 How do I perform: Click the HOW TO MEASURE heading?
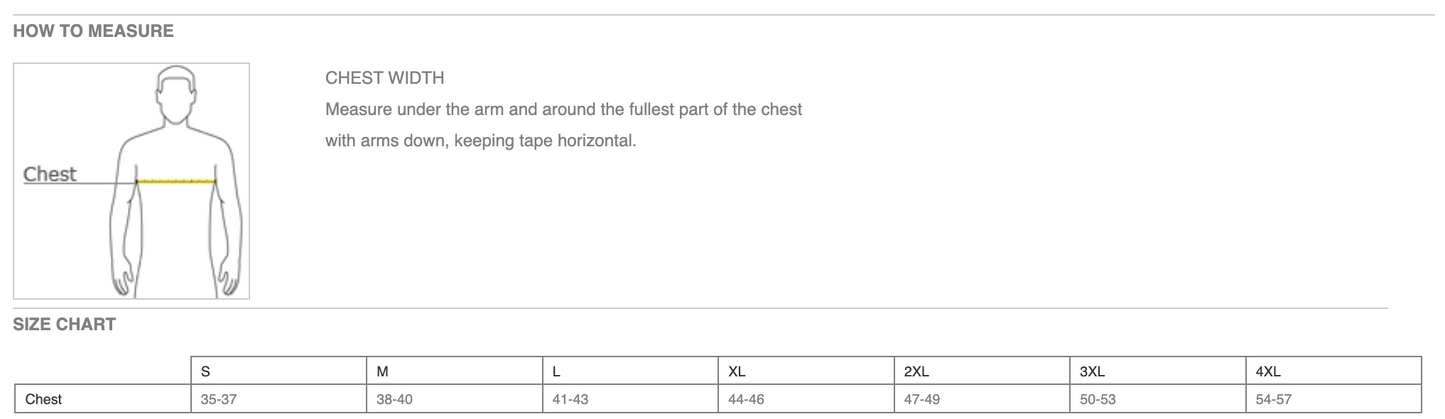click(x=93, y=31)
